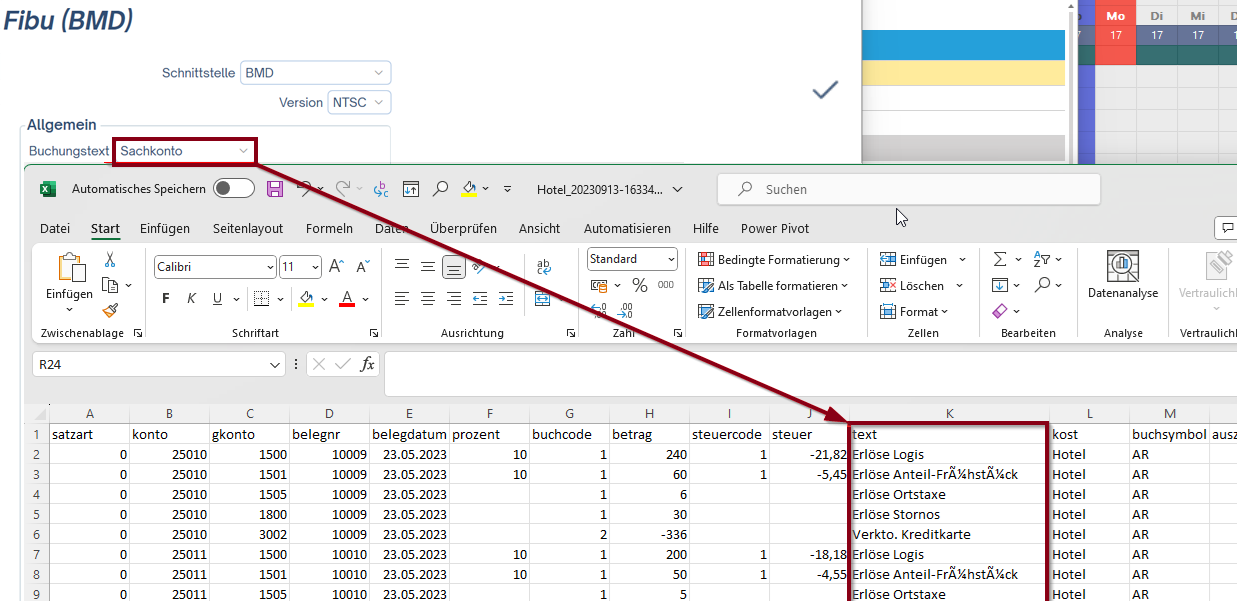Apply percent number format
Image resolution: width=1237 pixels, height=601 pixels.
tap(639, 286)
